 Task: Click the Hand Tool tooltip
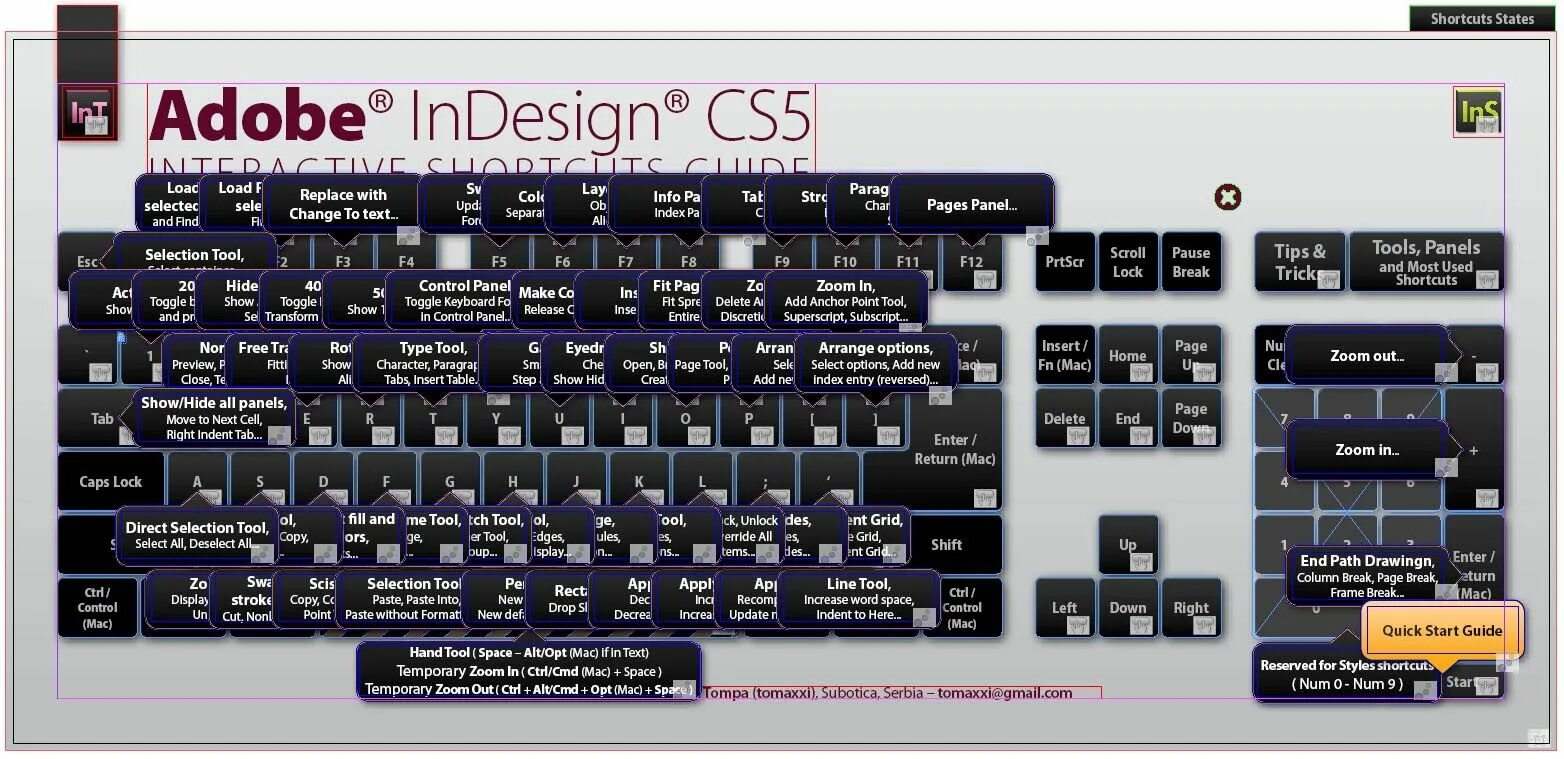[529, 670]
